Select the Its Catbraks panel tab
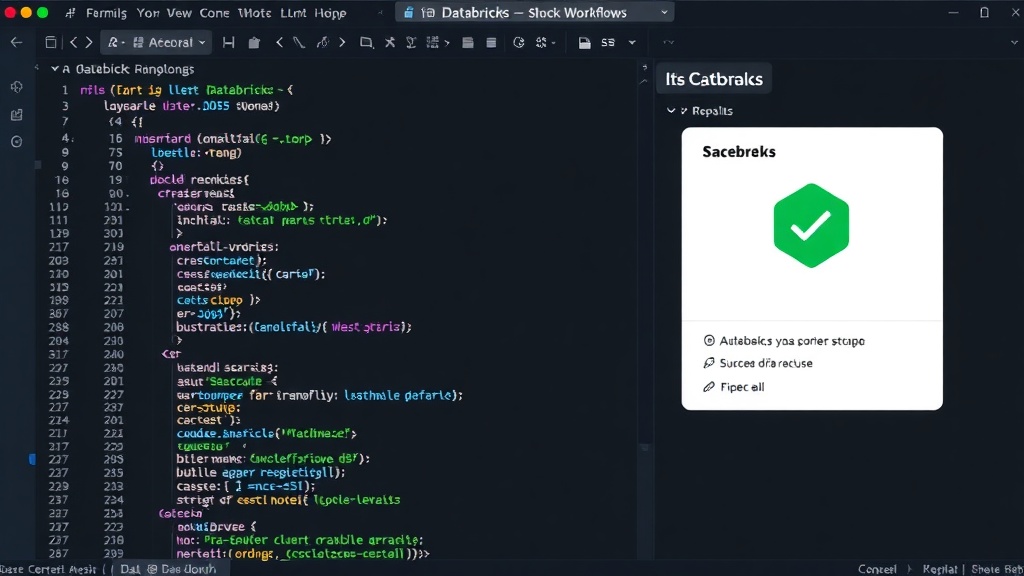The image size is (1024, 576). (x=714, y=79)
